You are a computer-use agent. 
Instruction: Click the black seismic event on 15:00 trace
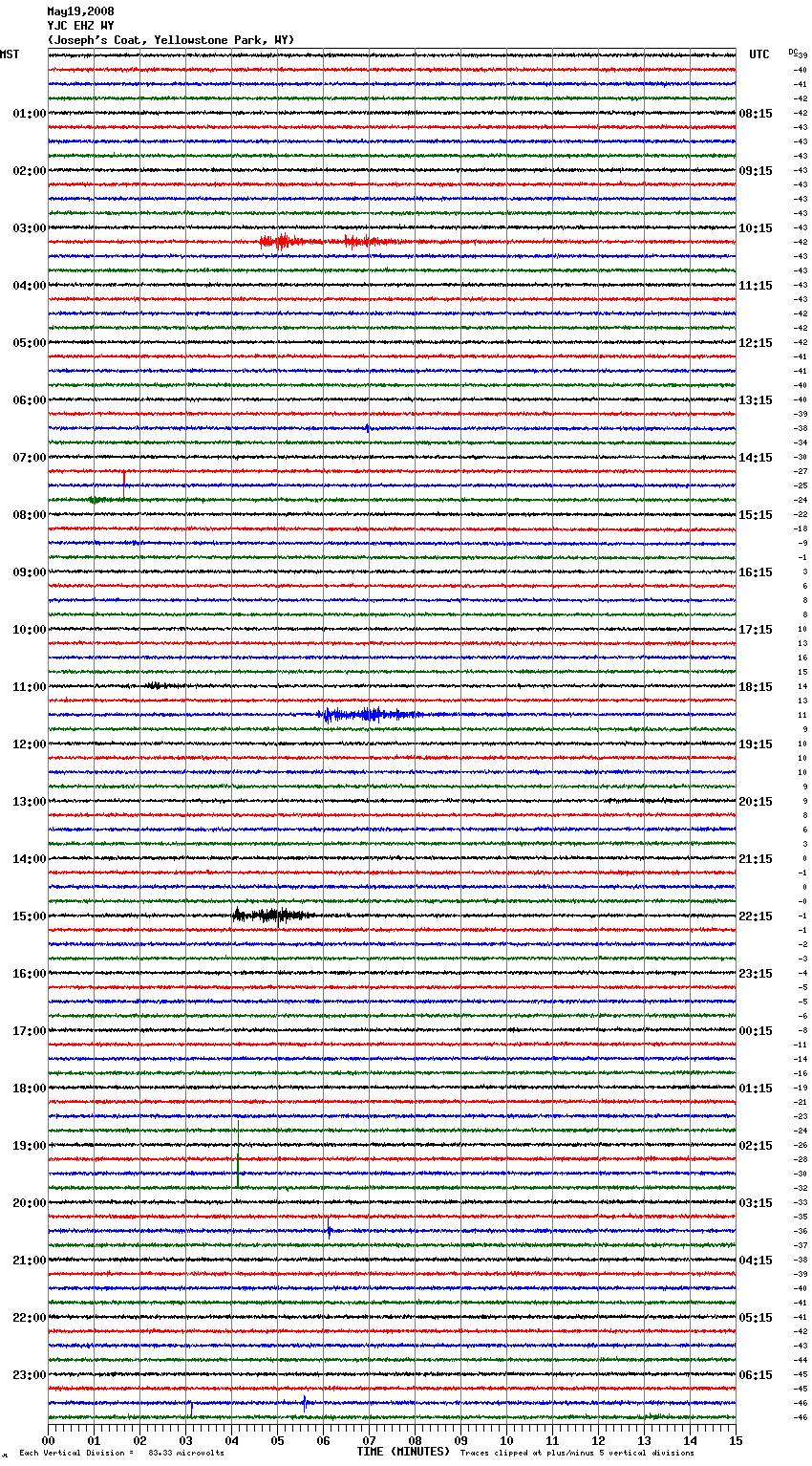[x=272, y=915]
